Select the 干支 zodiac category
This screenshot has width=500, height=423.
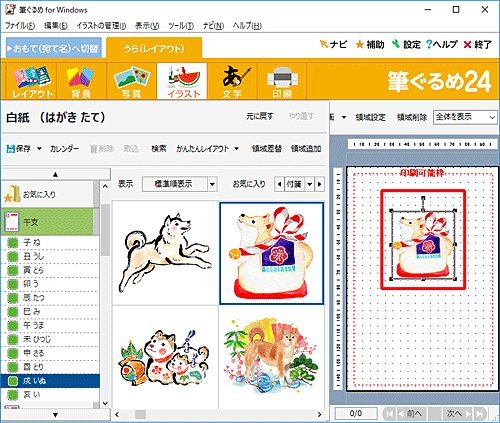coord(48,222)
